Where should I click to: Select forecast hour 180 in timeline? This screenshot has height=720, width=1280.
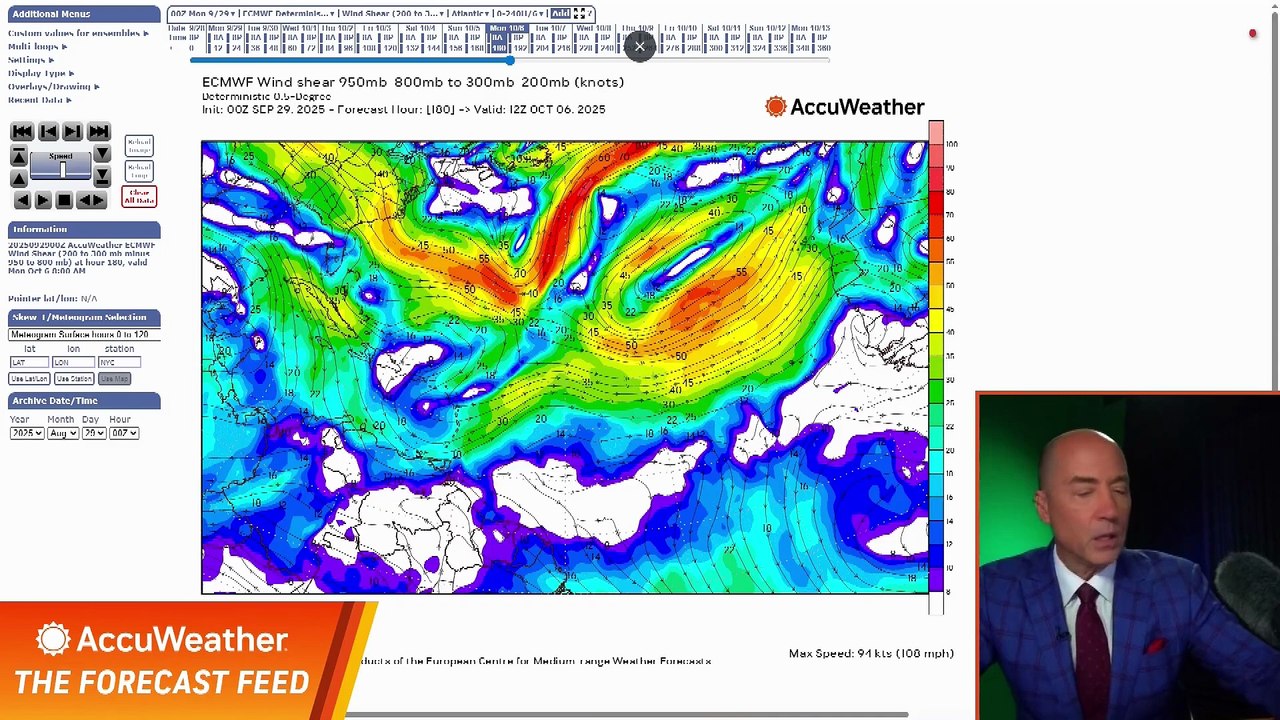(498, 48)
